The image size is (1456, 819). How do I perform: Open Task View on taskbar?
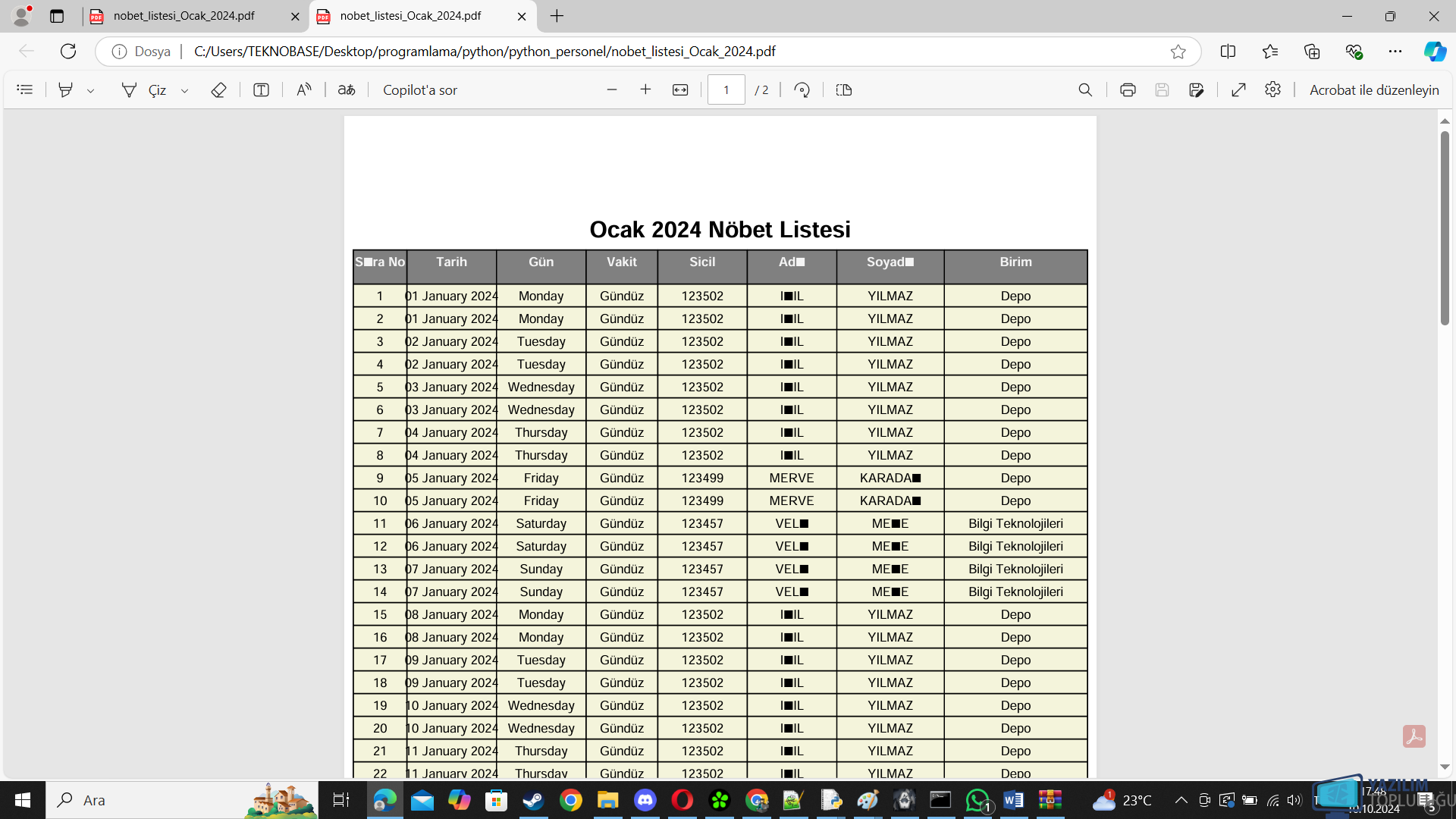point(340,800)
